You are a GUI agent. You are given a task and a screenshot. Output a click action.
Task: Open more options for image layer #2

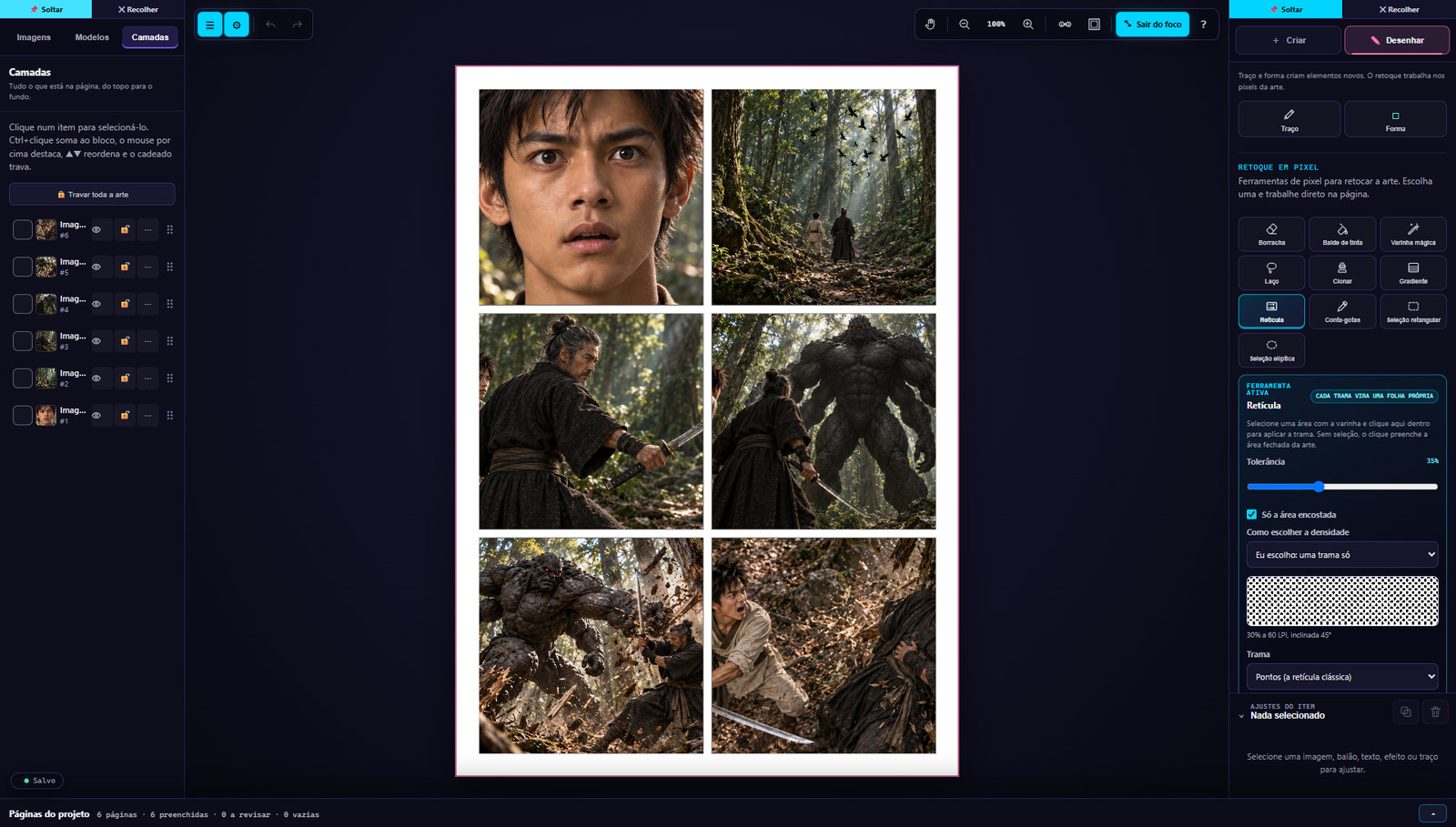tap(147, 378)
